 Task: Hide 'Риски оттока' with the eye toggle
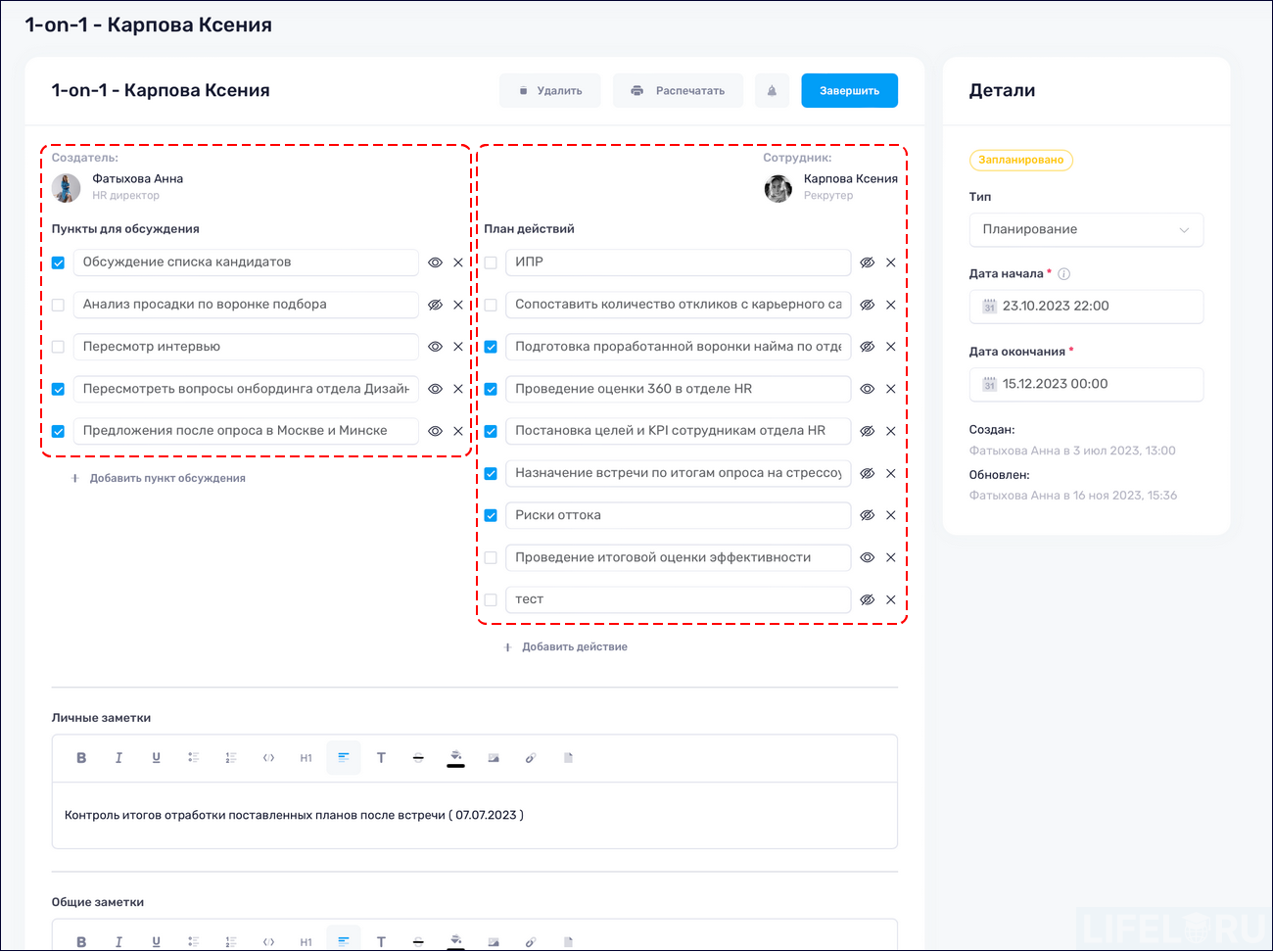867,515
